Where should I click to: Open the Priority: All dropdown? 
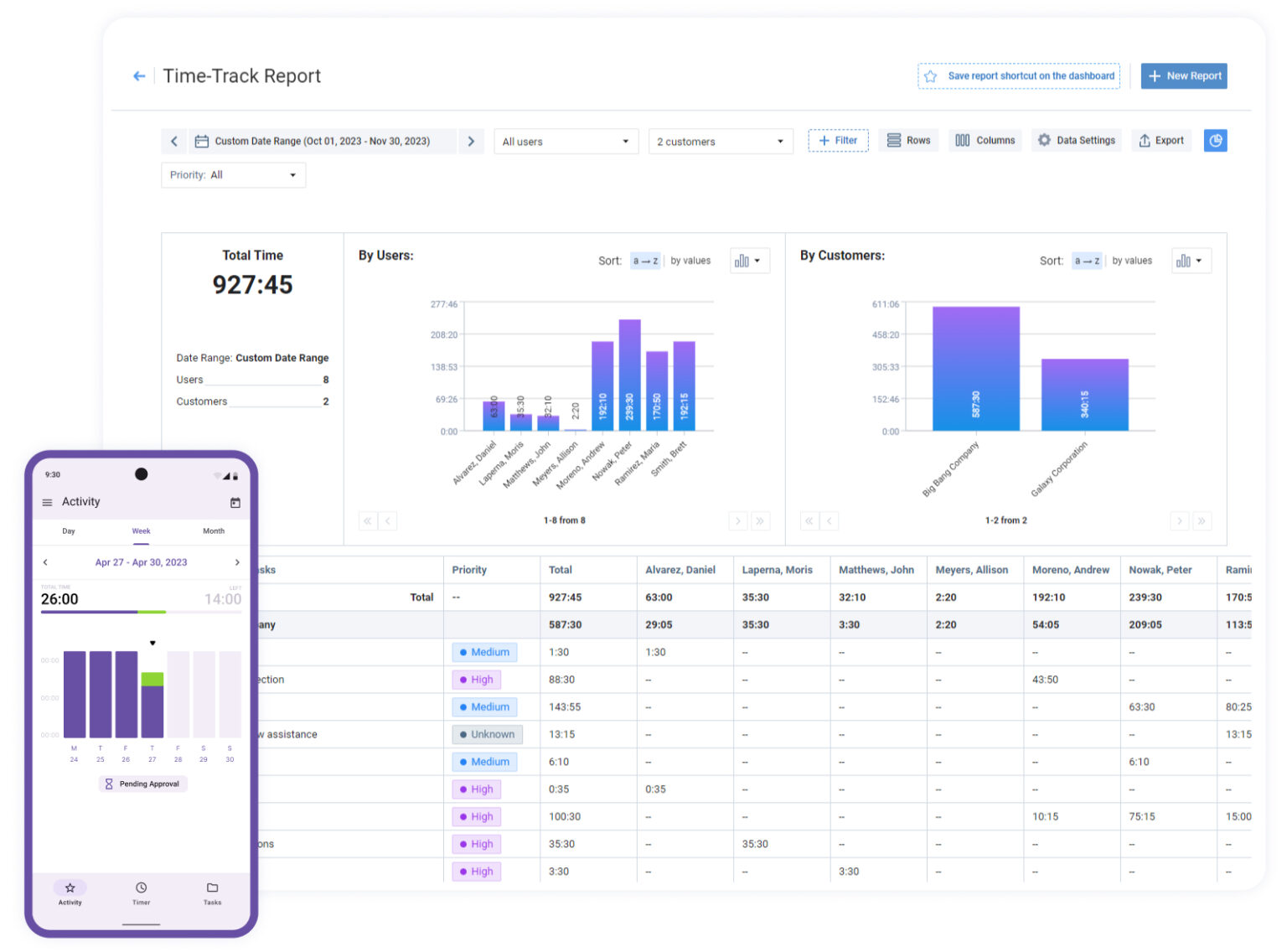tap(233, 175)
